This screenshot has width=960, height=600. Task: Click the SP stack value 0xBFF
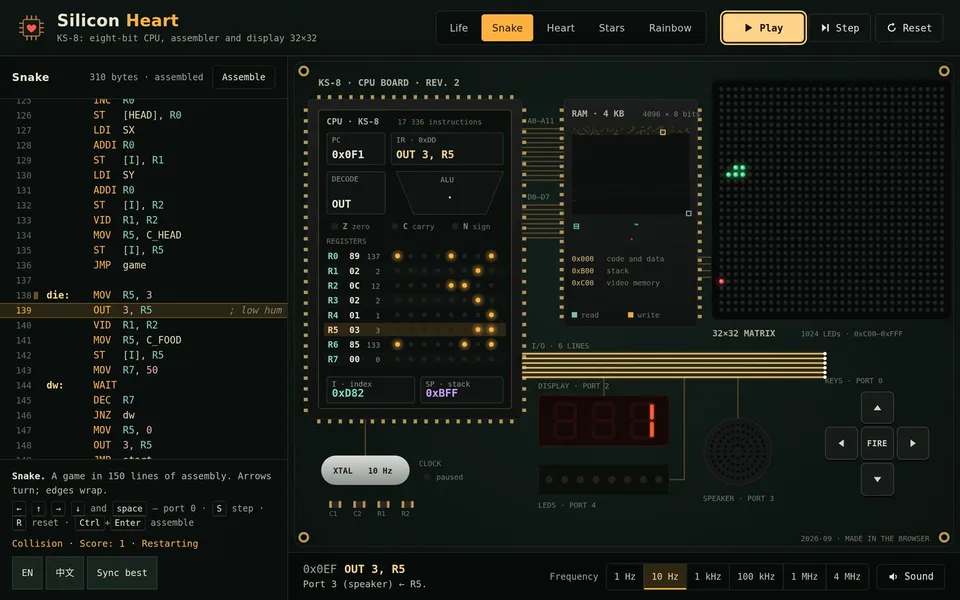[x=441, y=393]
